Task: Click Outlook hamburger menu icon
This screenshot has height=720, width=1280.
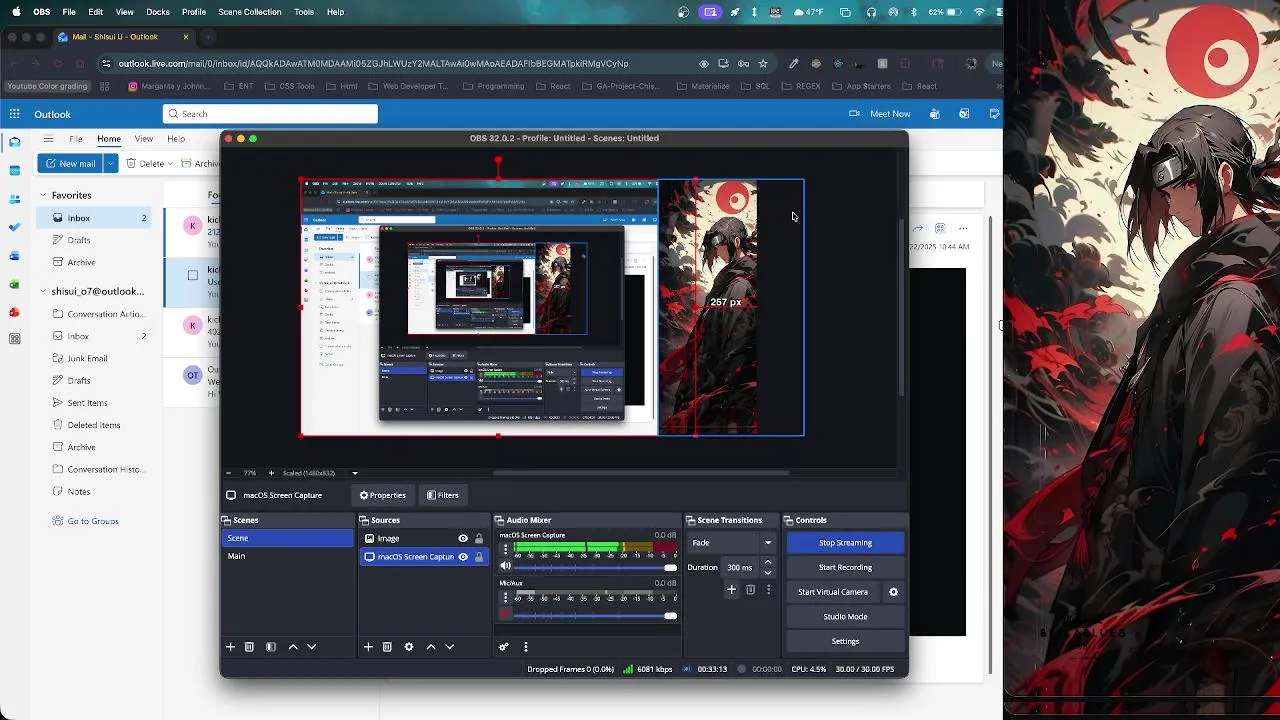Action: pos(48,139)
